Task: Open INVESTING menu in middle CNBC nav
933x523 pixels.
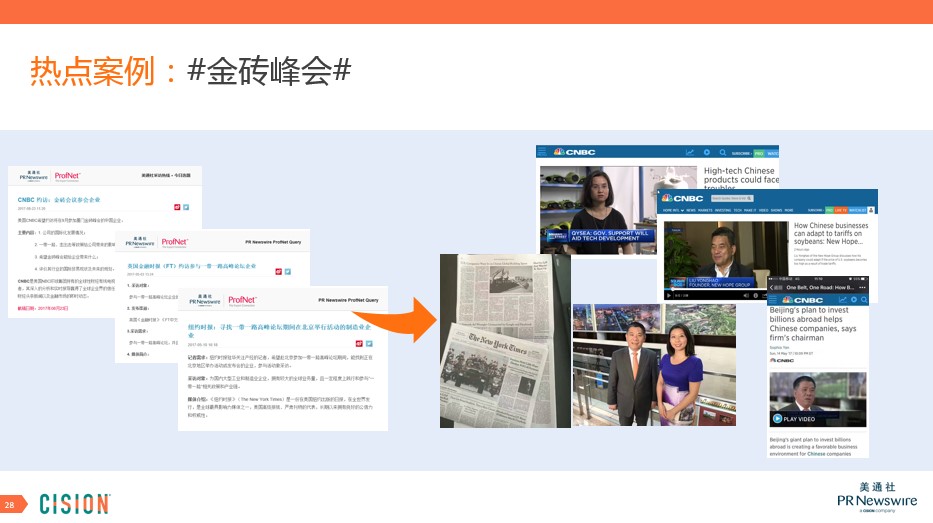Action: click(723, 210)
